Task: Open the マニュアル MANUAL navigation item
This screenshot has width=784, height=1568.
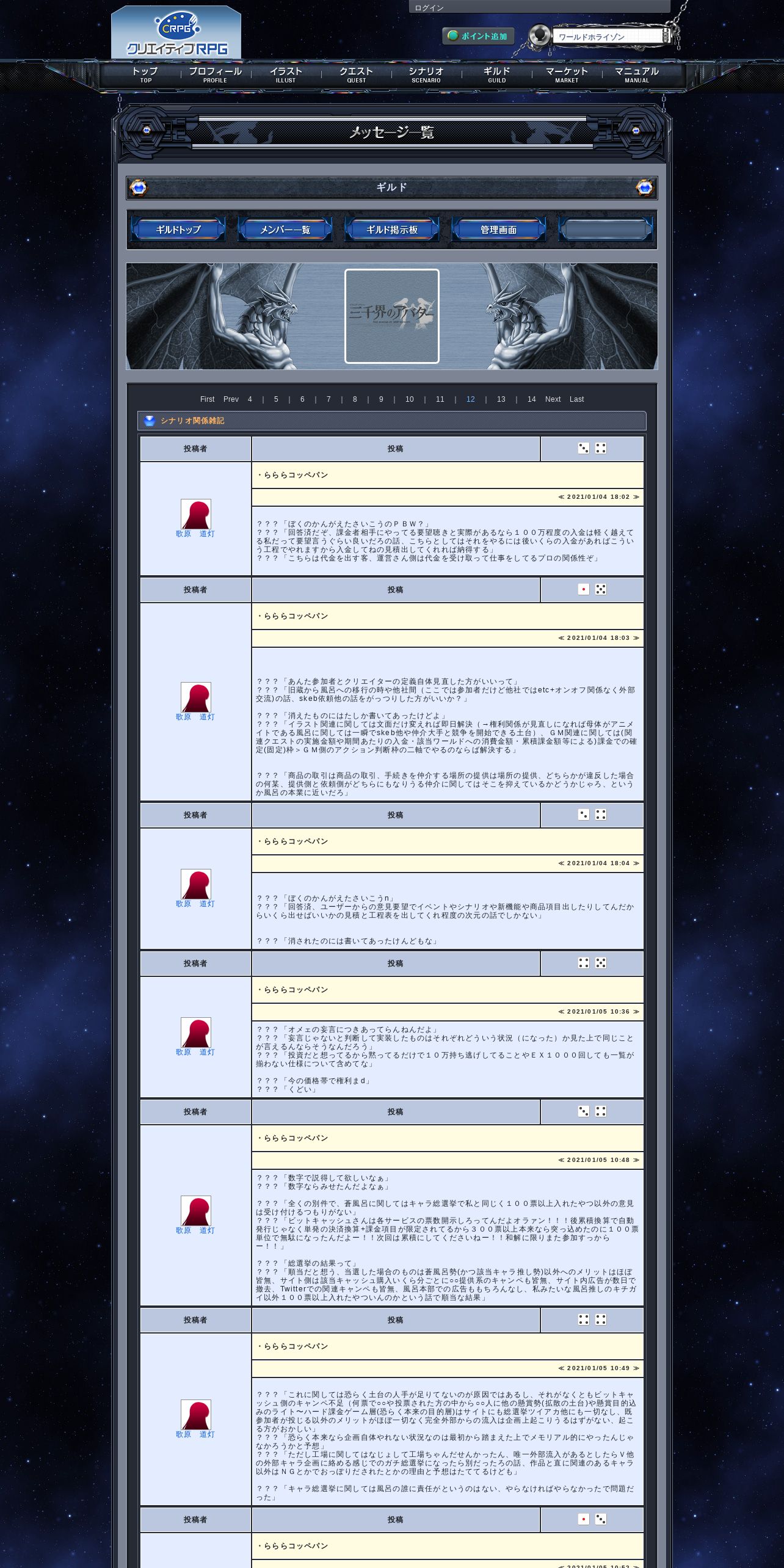Action: (637, 74)
